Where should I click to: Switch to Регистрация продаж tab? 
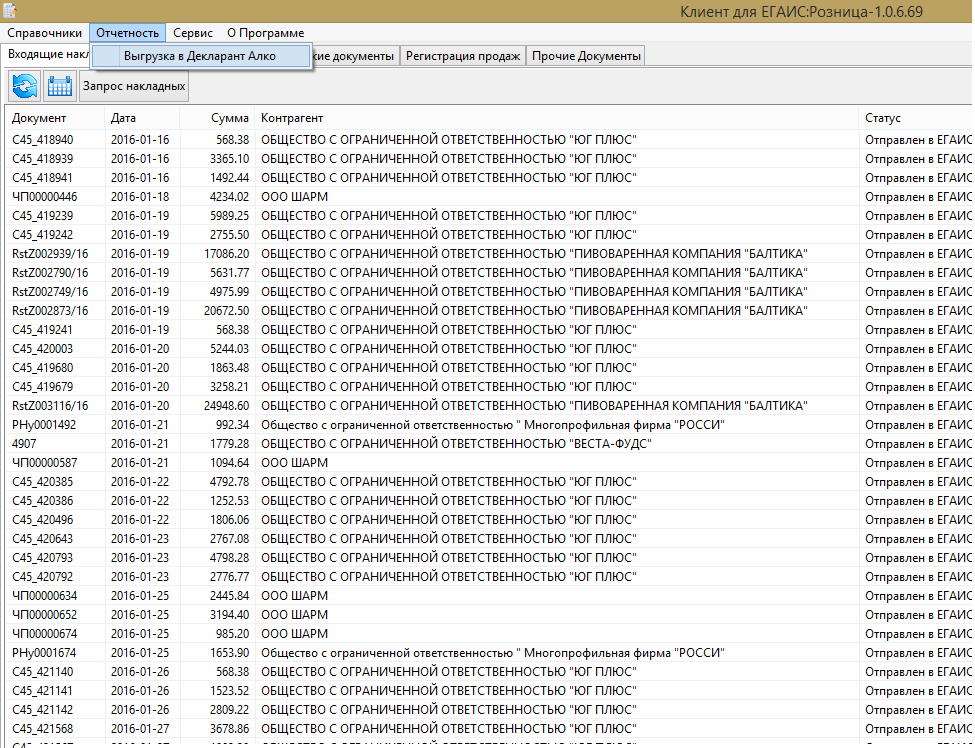pos(463,56)
